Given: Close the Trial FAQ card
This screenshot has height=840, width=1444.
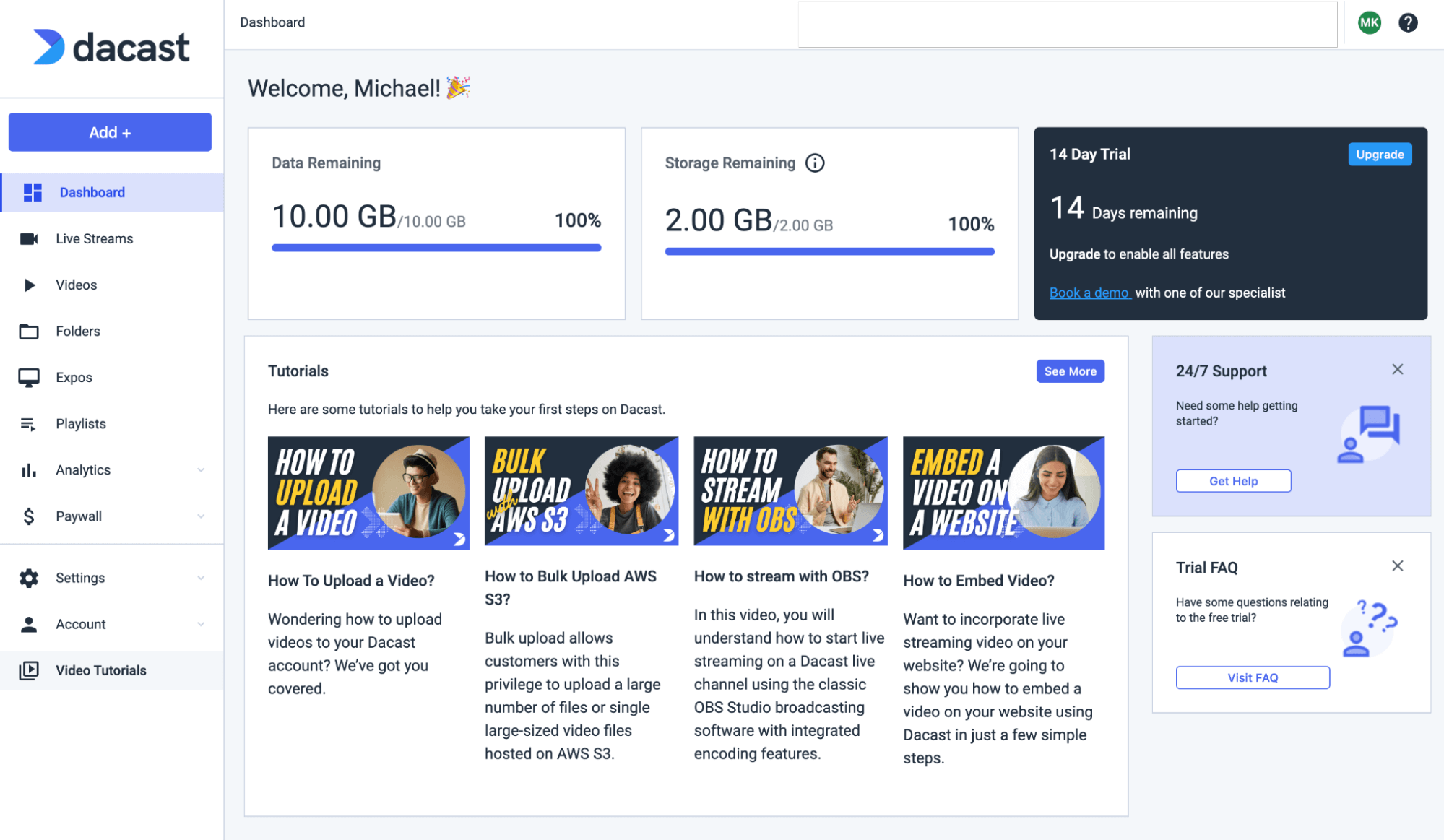Looking at the screenshot, I should point(1397,566).
